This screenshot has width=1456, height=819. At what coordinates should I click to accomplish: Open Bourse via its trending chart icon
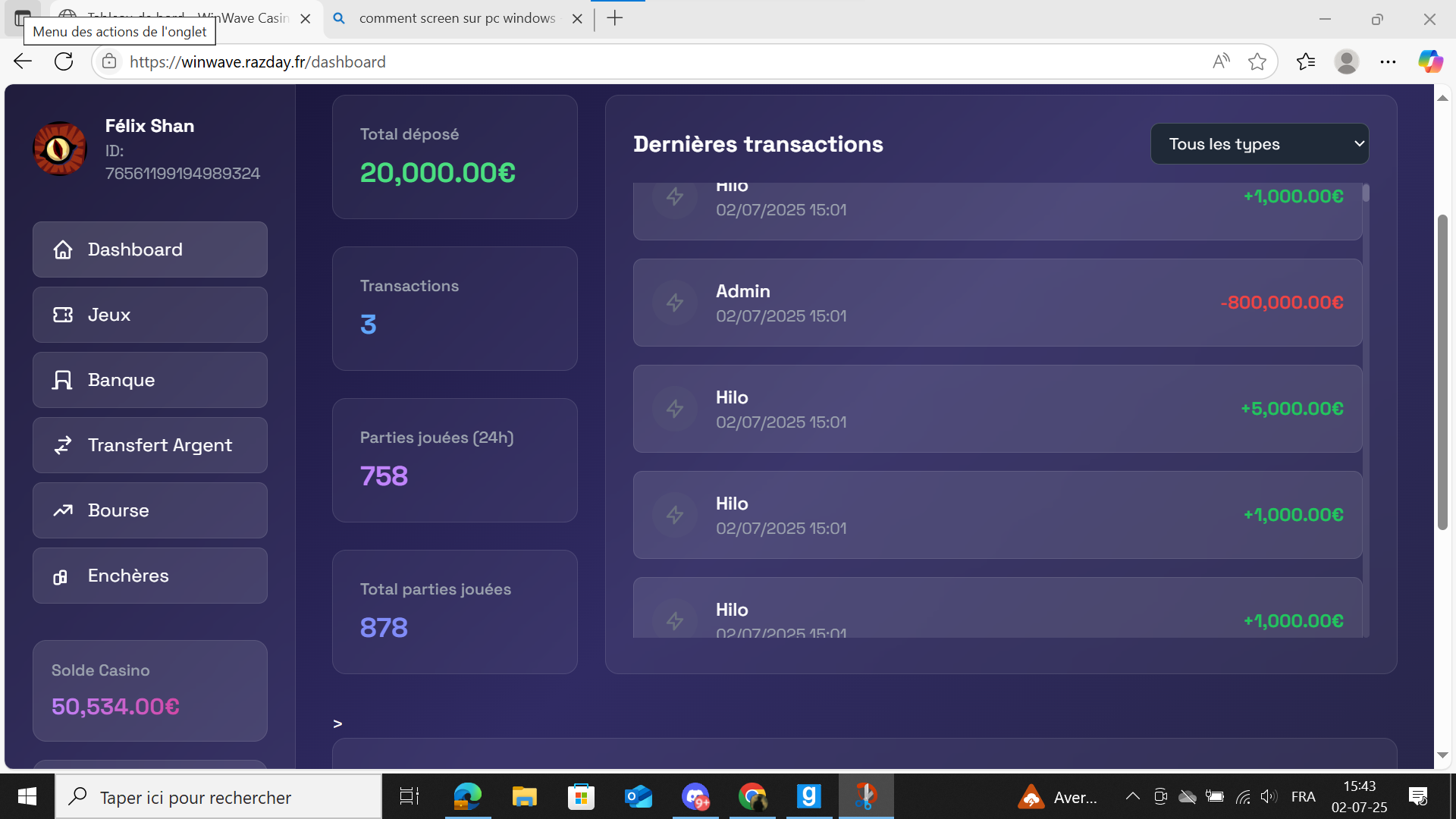[x=63, y=510]
